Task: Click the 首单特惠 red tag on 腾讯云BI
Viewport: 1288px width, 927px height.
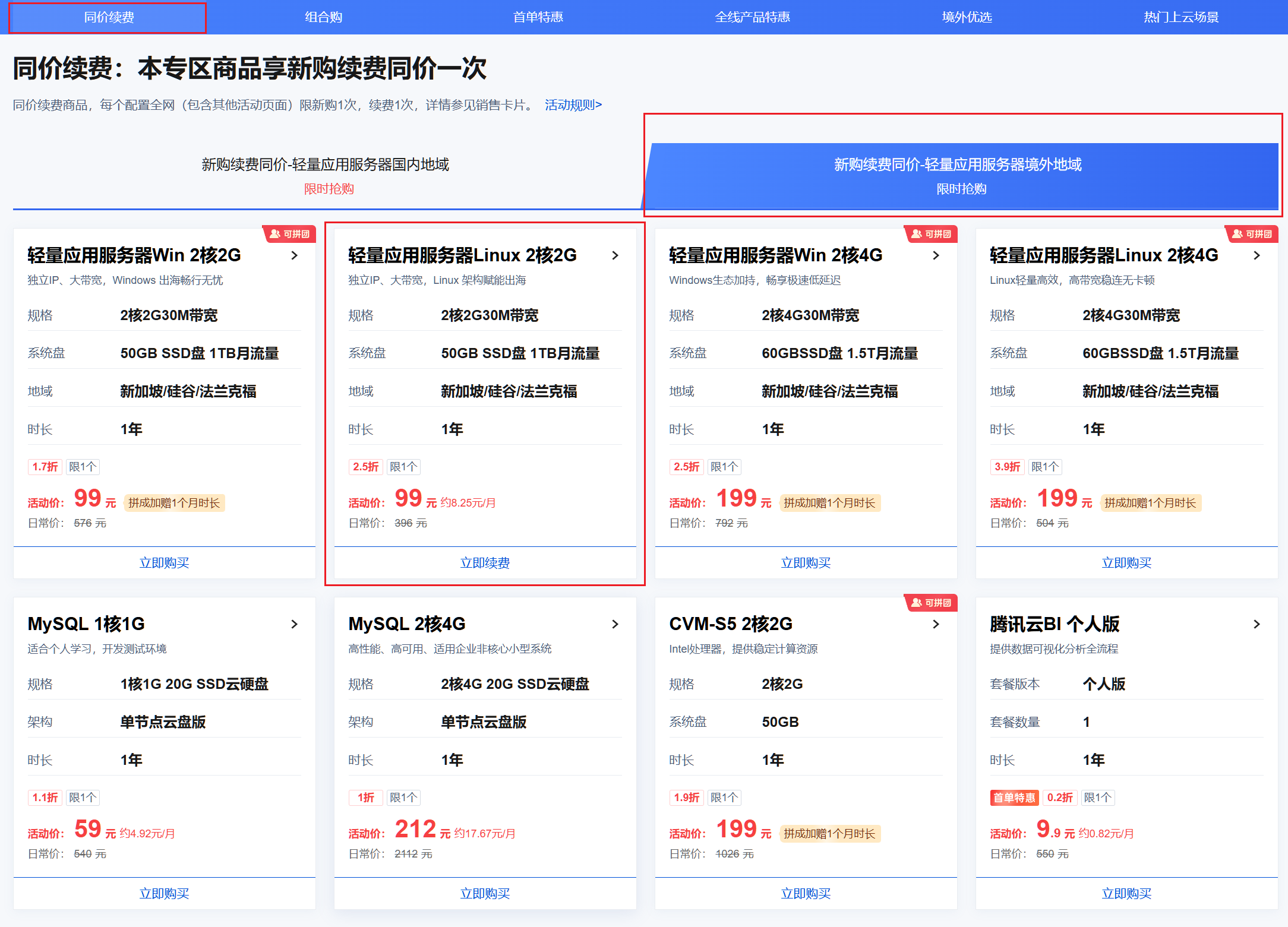Action: click(1015, 798)
